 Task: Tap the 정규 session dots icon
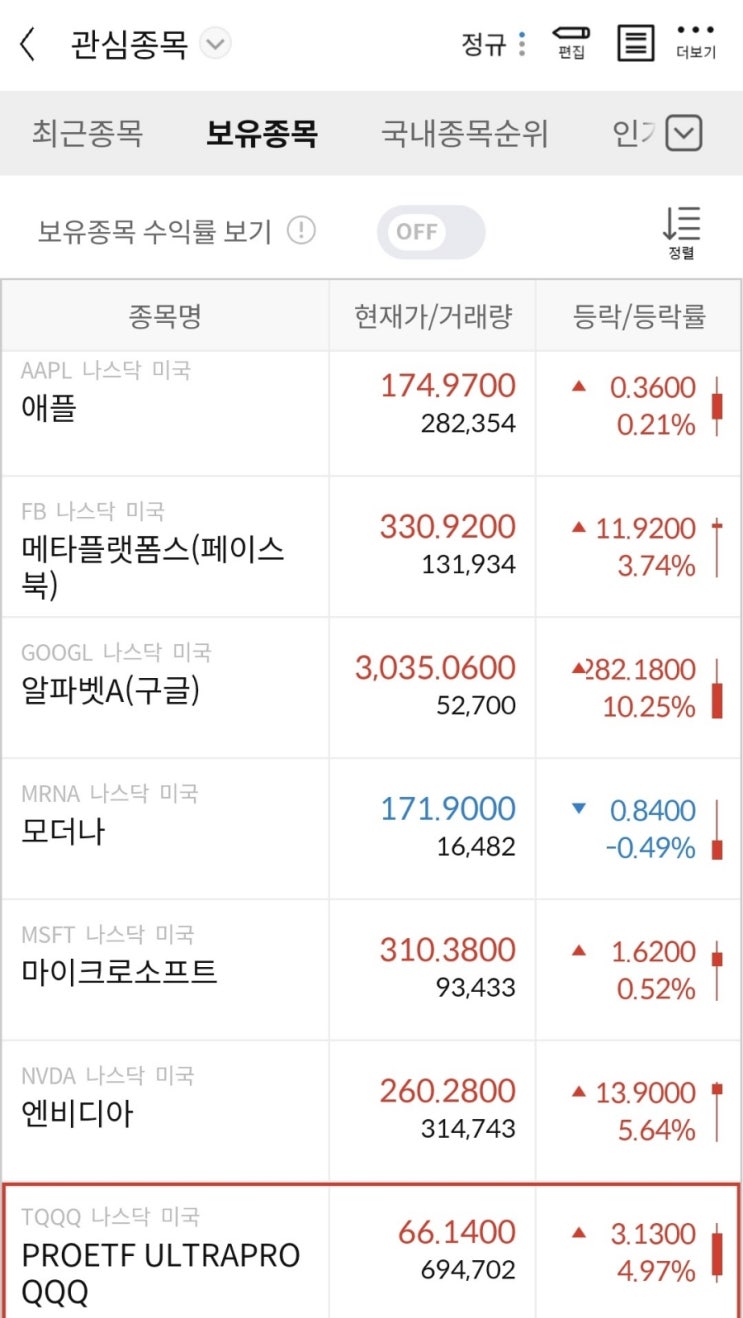tap(522, 44)
